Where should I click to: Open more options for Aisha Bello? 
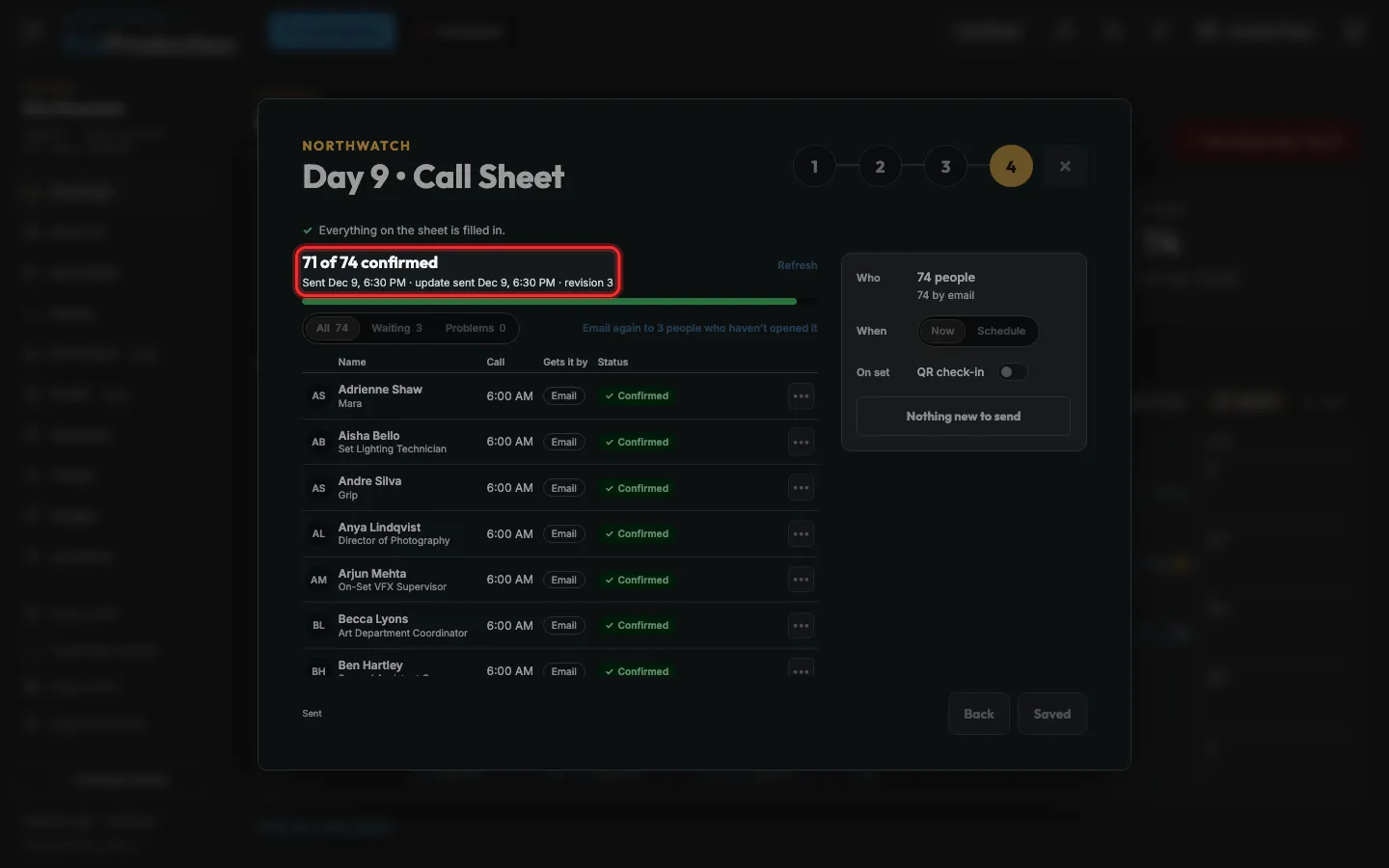click(x=801, y=443)
